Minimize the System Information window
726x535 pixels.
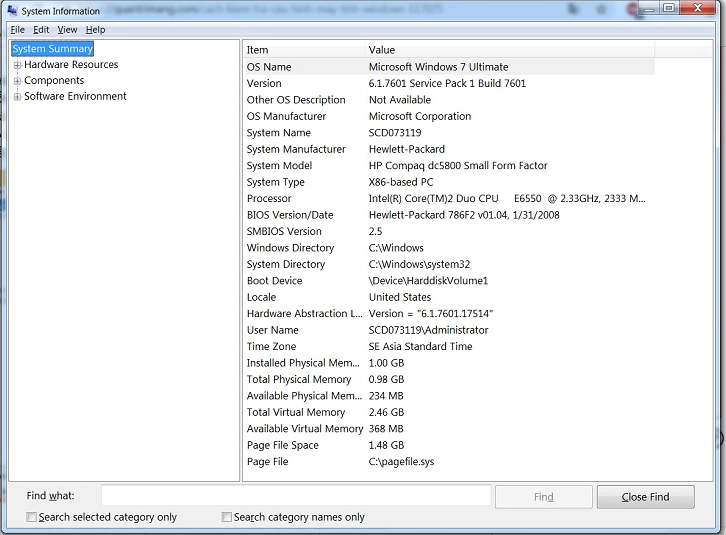tap(649, 8)
